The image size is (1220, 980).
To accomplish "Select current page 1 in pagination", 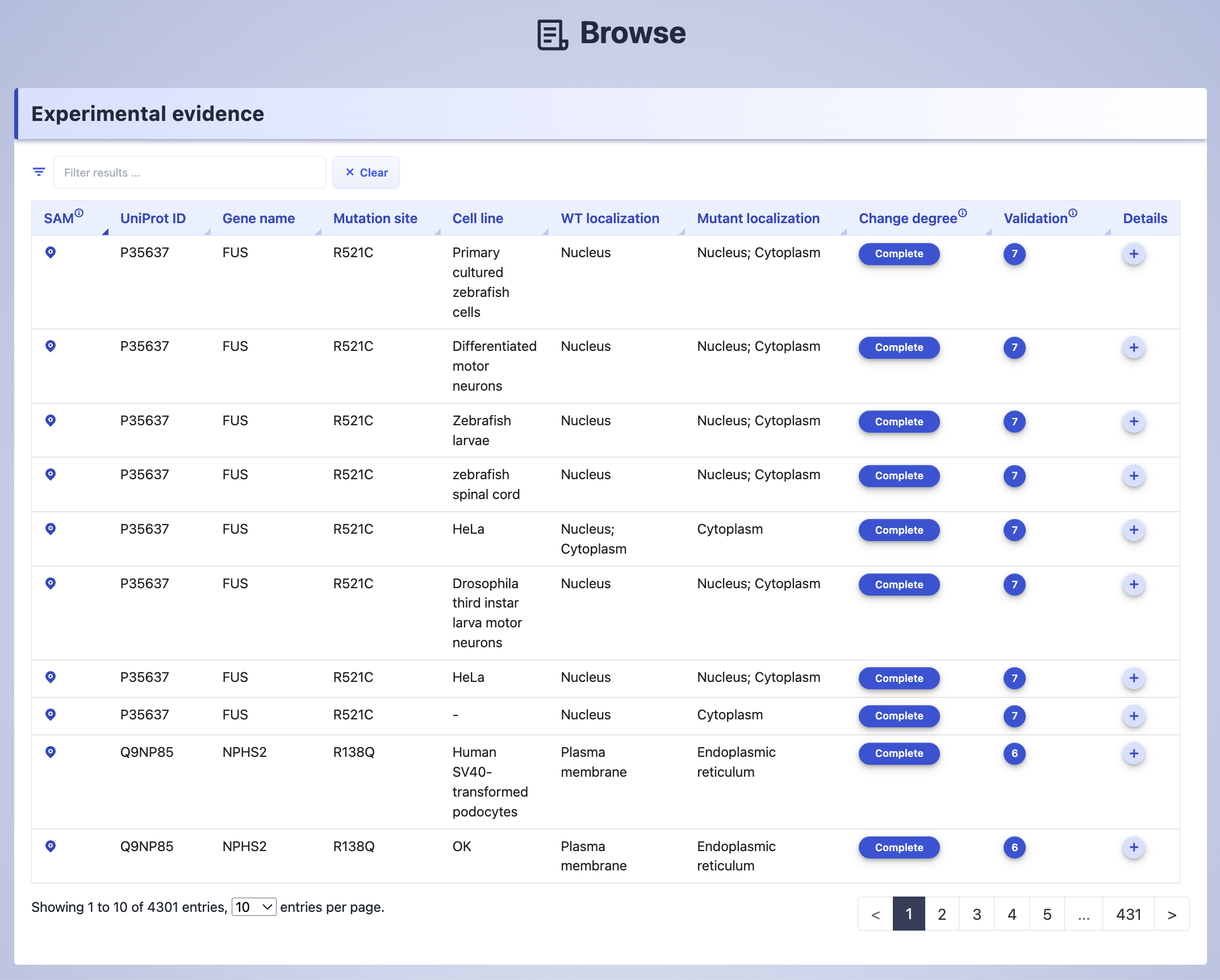I will 909,914.
